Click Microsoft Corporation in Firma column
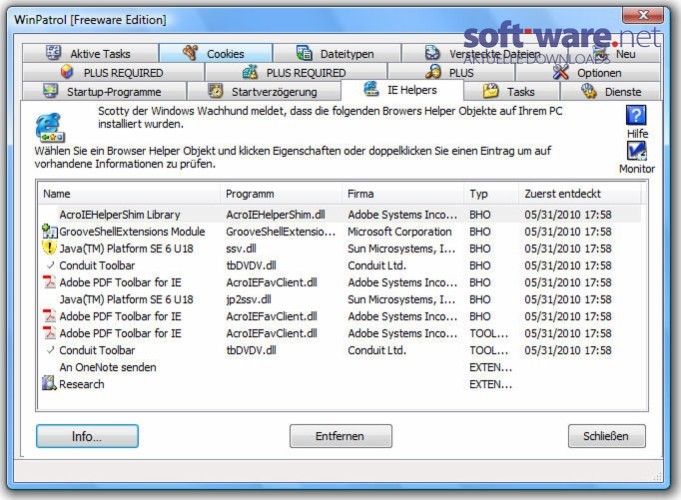This screenshot has width=681, height=500. (400, 232)
